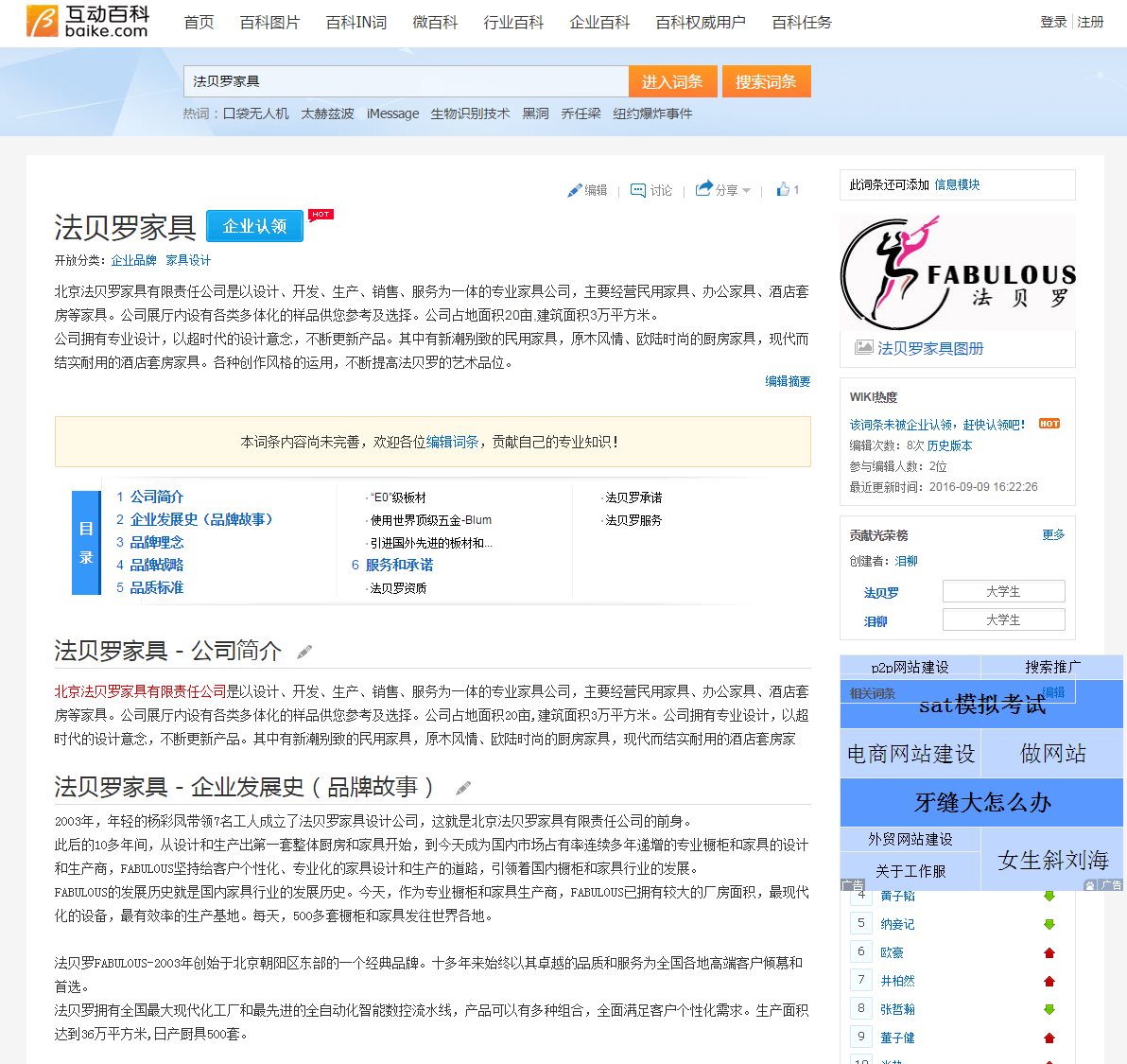
Task: Open the 家具设计 category link
Action: [x=188, y=260]
